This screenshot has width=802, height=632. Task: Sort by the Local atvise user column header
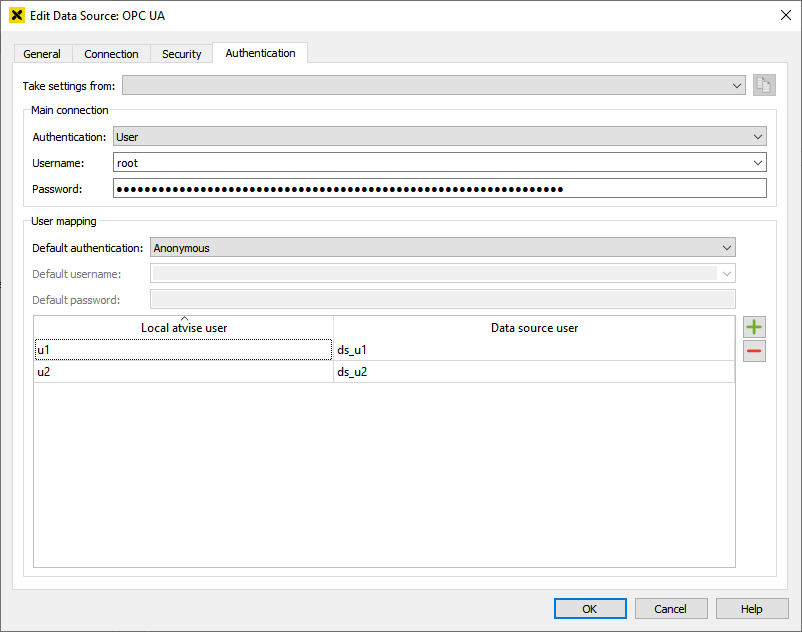(183, 327)
